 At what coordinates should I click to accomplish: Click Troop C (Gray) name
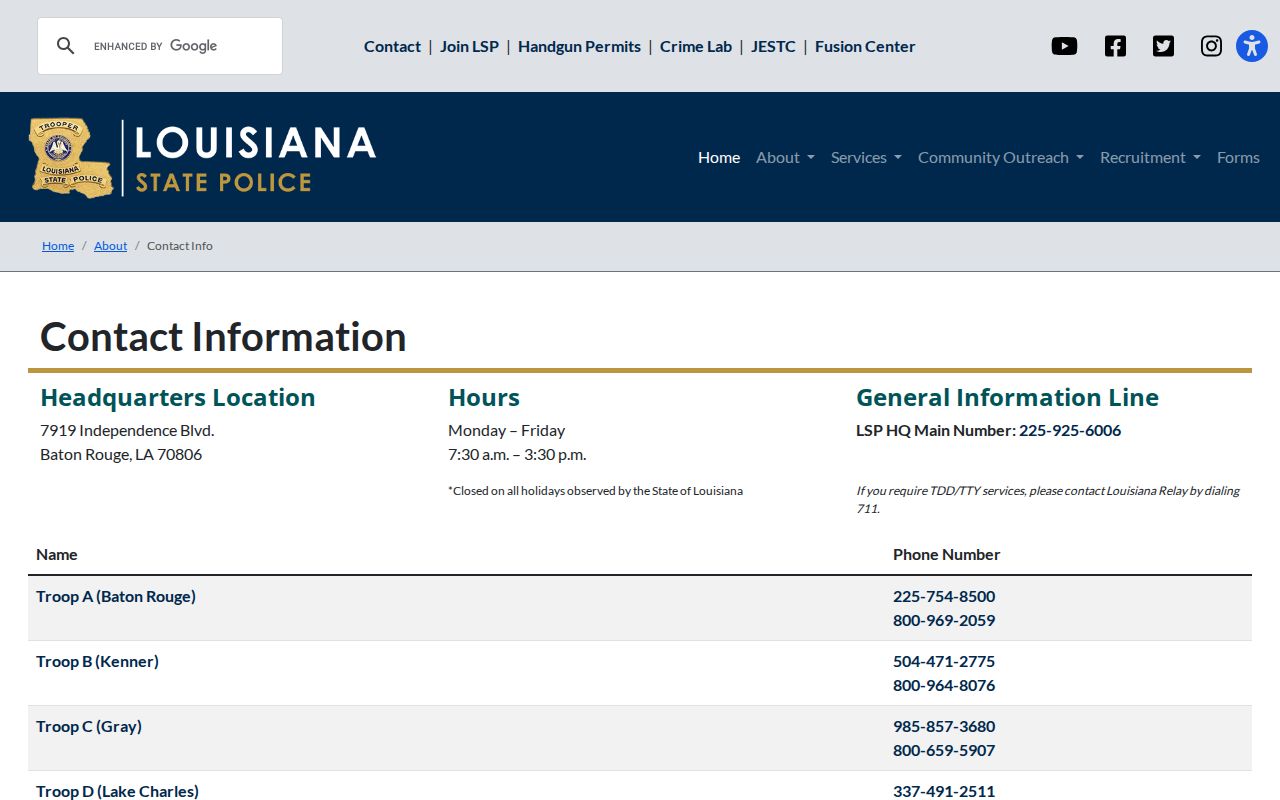[x=89, y=727]
